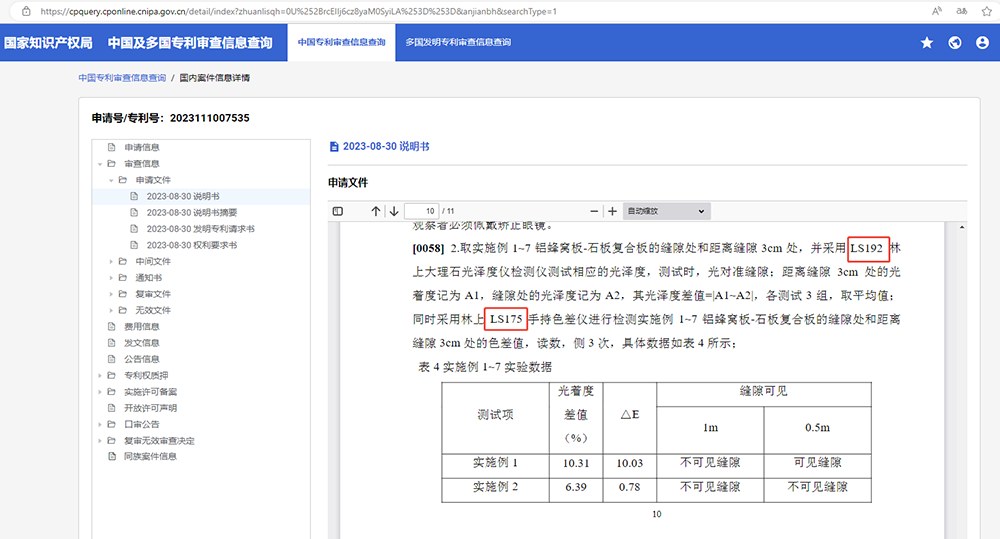Click the read aloud icon in the address bar
Screen dimensions: 1000x539
click(x=937, y=11)
